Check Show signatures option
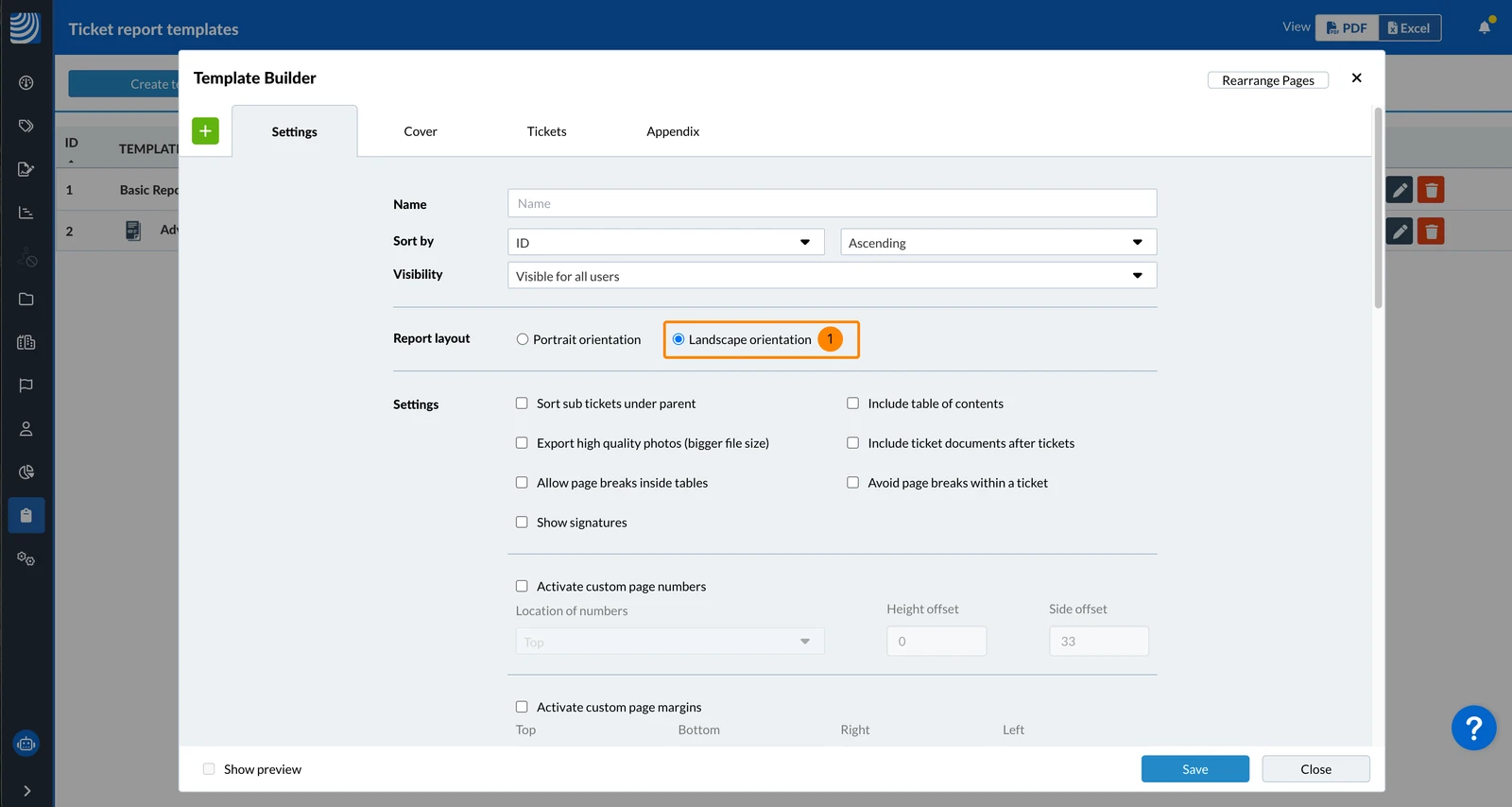Screen dimensions: 1512x807 click(x=522, y=523)
